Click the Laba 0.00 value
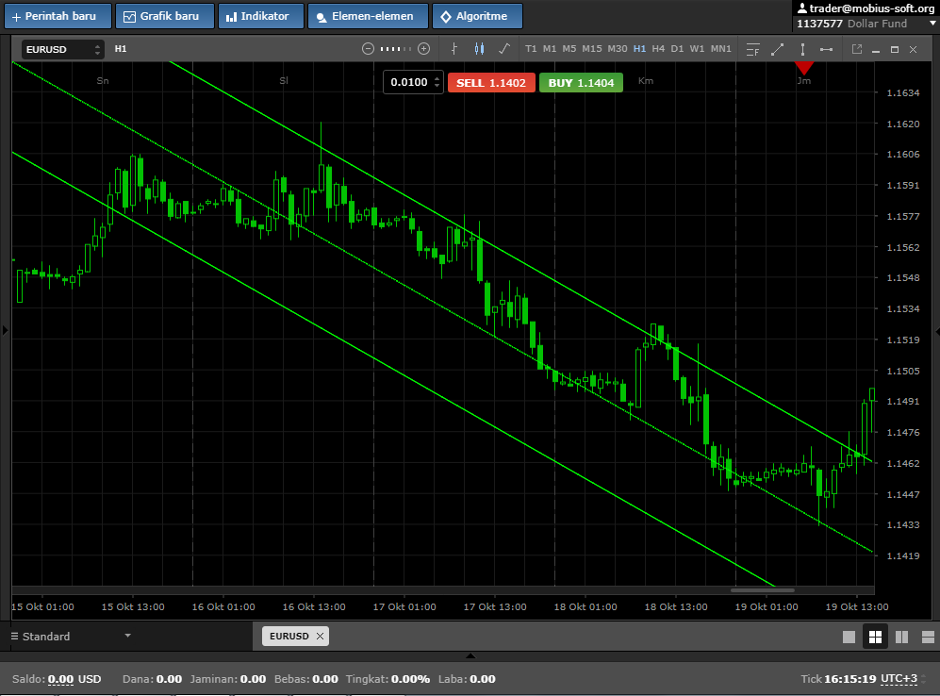The height and width of the screenshot is (696, 940). [483, 679]
